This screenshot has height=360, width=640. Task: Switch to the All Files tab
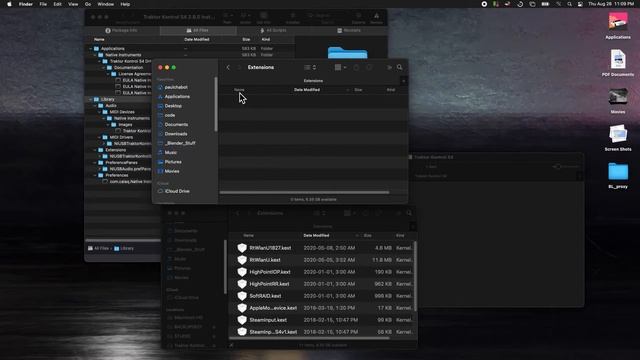(198, 31)
